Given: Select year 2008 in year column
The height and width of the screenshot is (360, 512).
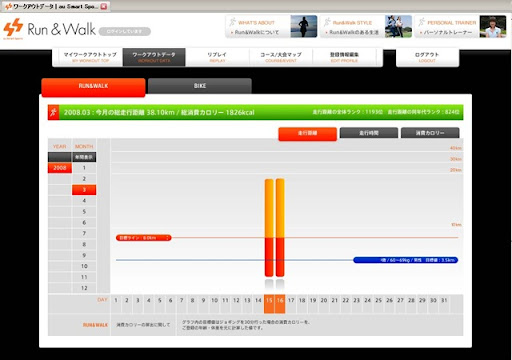Looking at the screenshot, I should [x=60, y=168].
